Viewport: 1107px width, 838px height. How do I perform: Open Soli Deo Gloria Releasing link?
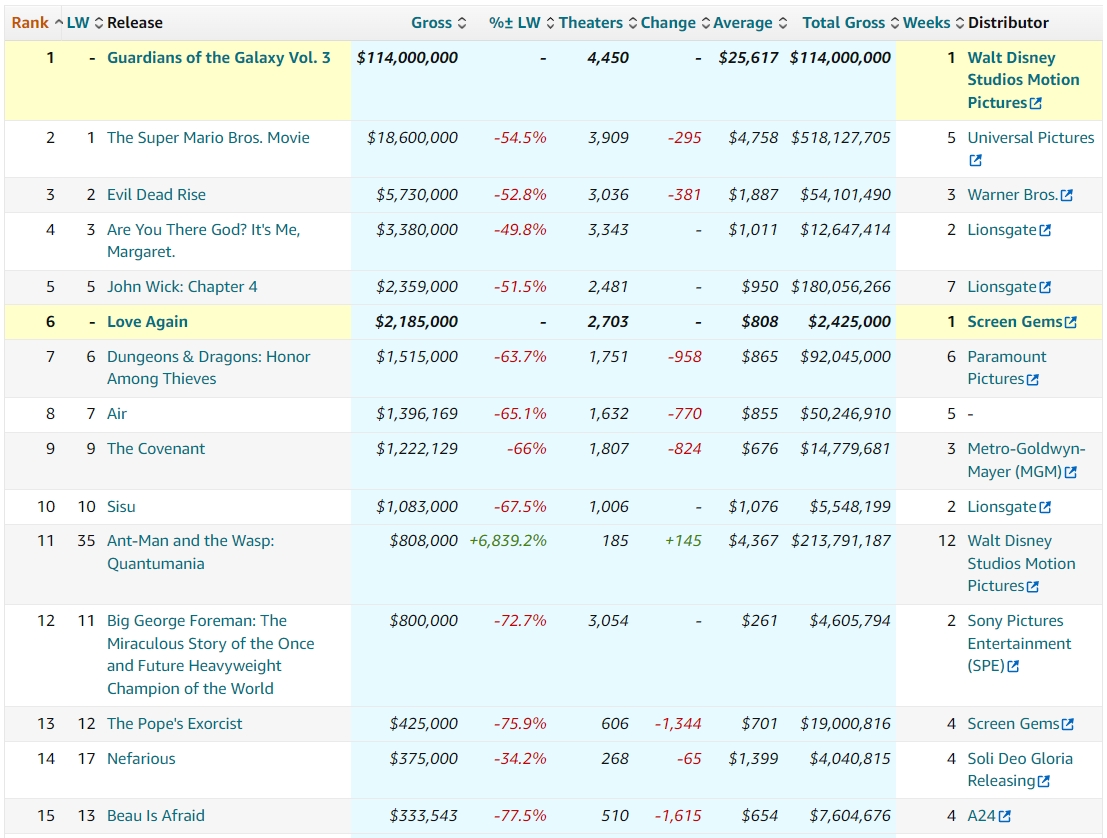pos(1019,770)
